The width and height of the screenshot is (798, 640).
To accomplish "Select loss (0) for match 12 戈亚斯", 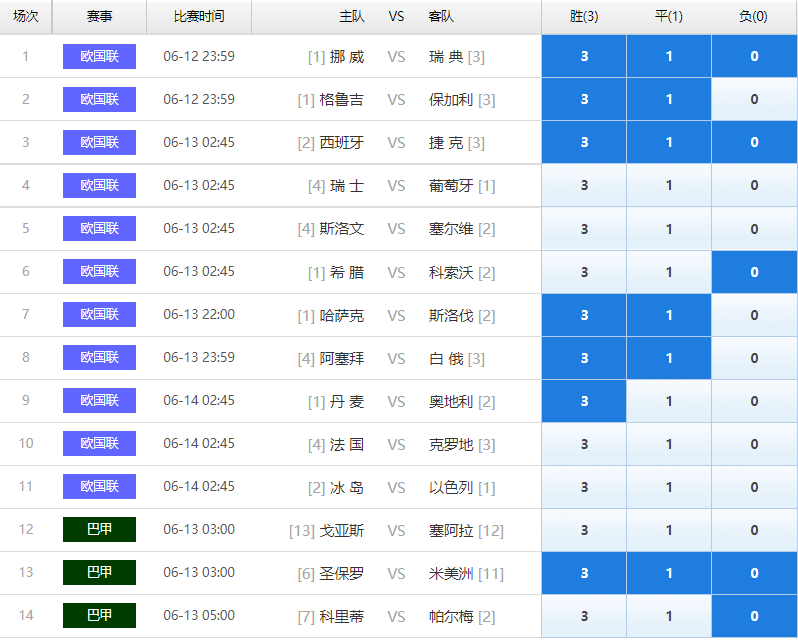I will click(754, 530).
